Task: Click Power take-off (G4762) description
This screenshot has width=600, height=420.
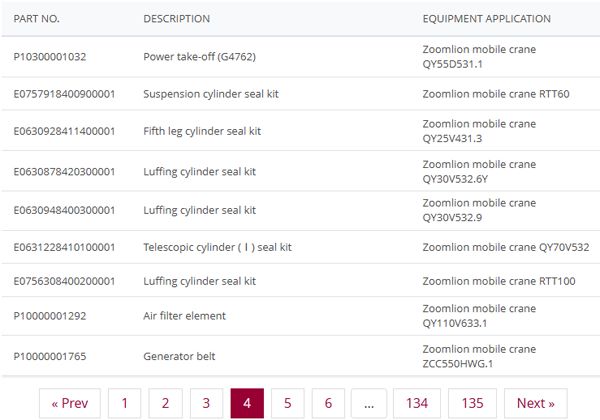Action: click(x=200, y=57)
